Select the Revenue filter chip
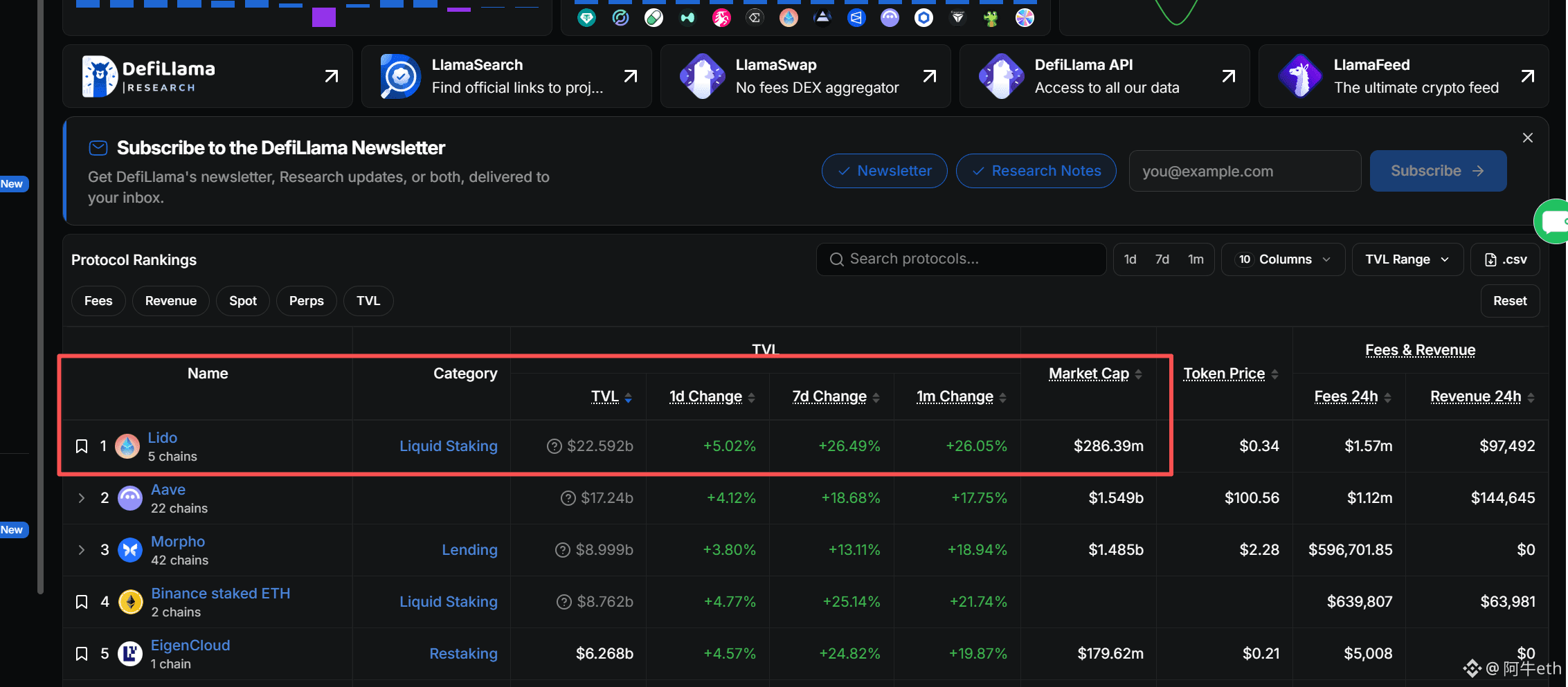The image size is (1568, 687). coord(171,301)
